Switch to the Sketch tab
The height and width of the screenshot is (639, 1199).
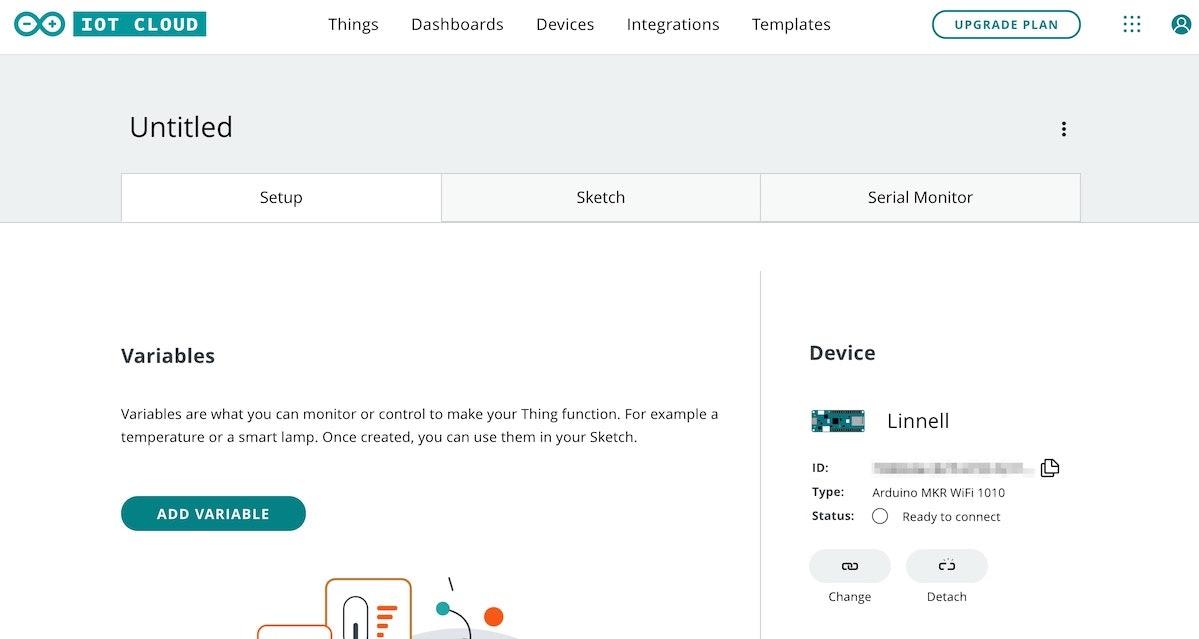coord(601,197)
